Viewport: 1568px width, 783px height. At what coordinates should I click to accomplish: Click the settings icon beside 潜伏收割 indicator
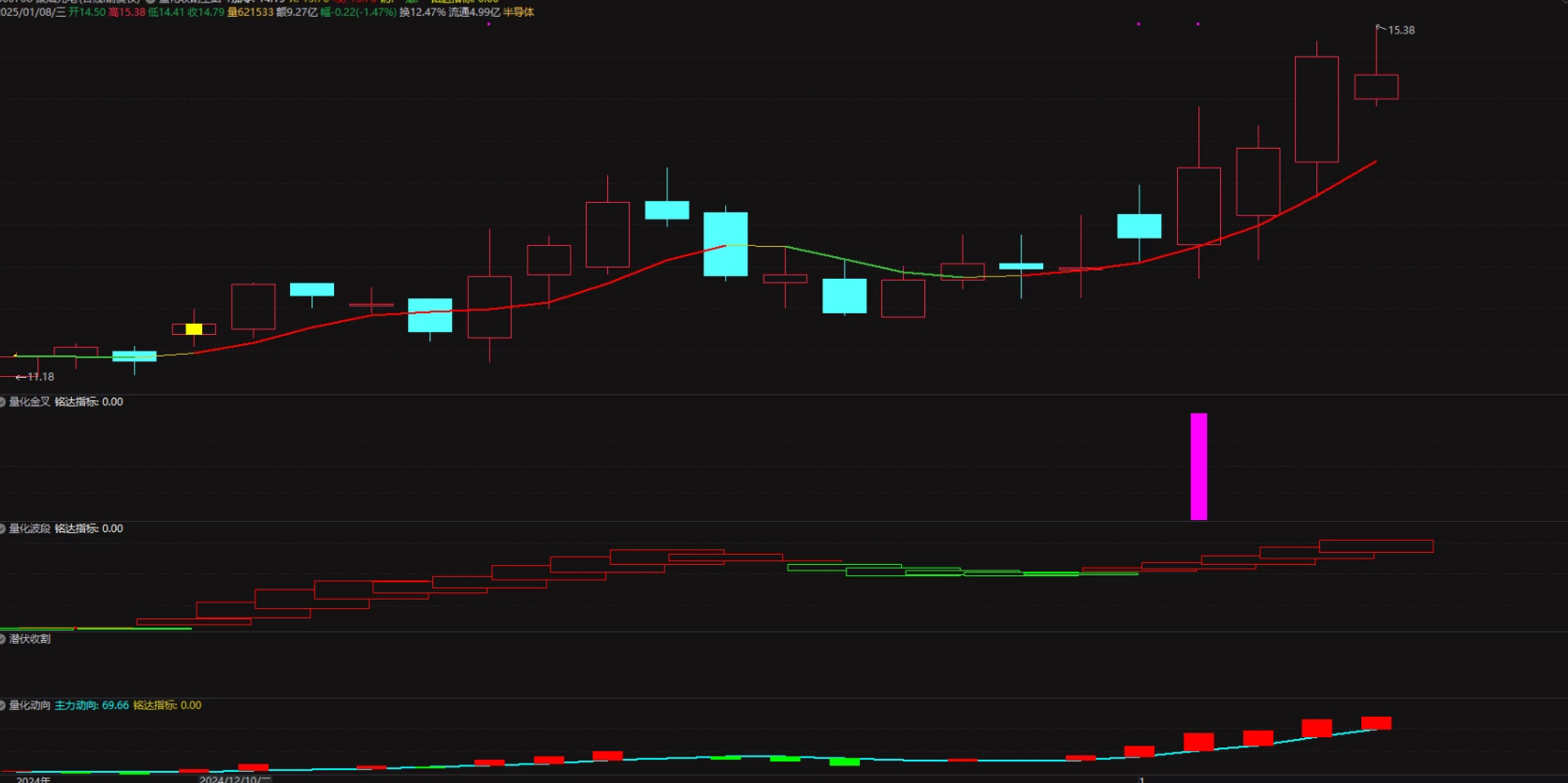pyautogui.click(x=3, y=639)
